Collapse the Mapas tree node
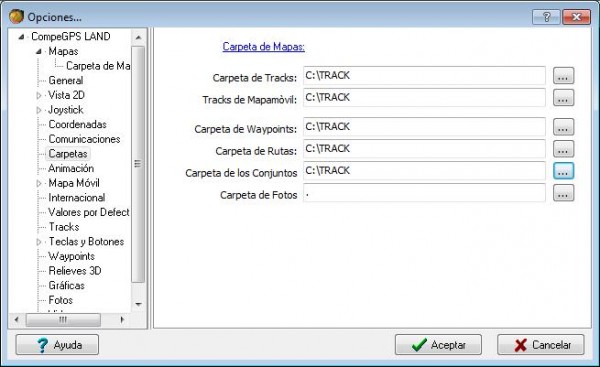Viewport: 600px width, 367px height. [39, 51]
